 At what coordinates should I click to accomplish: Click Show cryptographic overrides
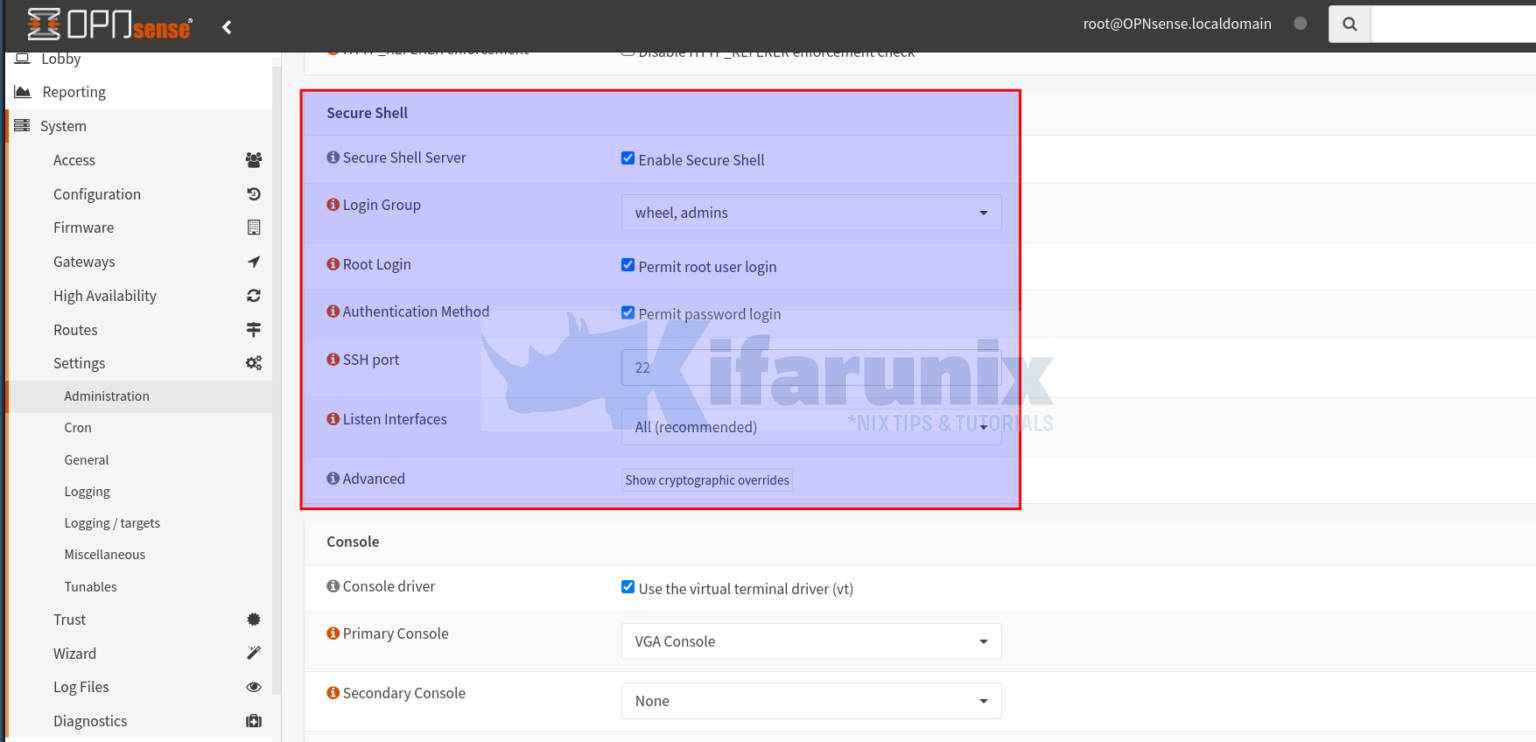point(707,479)
